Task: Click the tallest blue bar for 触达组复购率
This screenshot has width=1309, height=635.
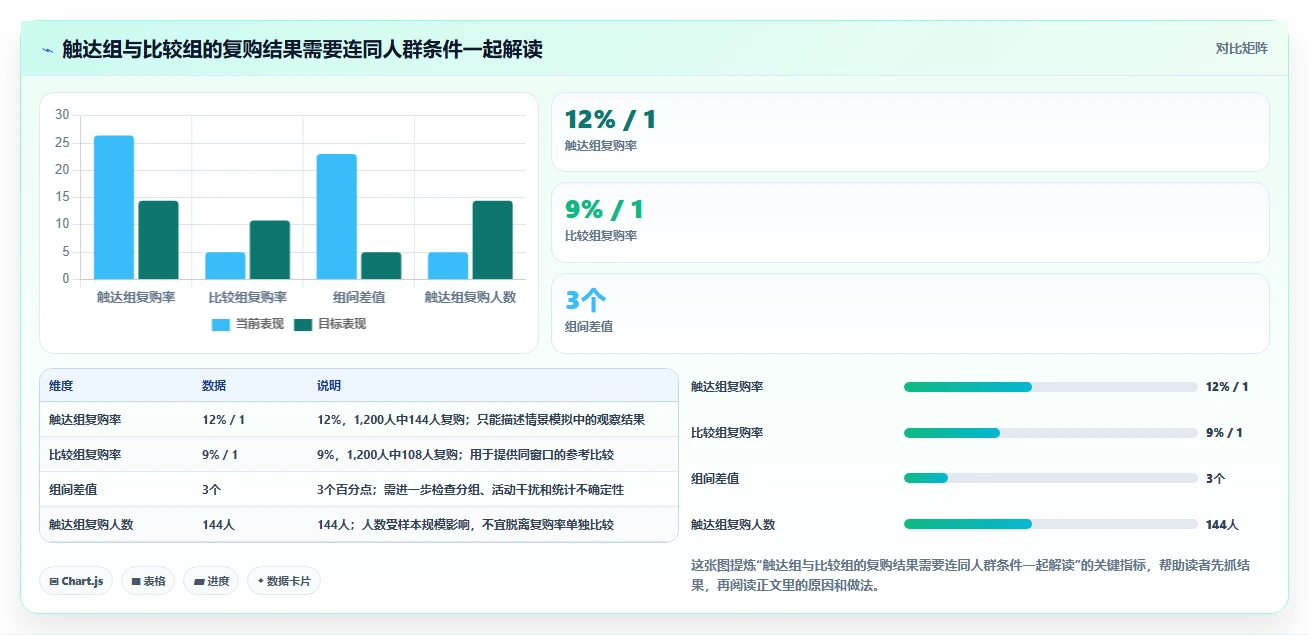Action: pyautogui.click(x=114, y=207)
